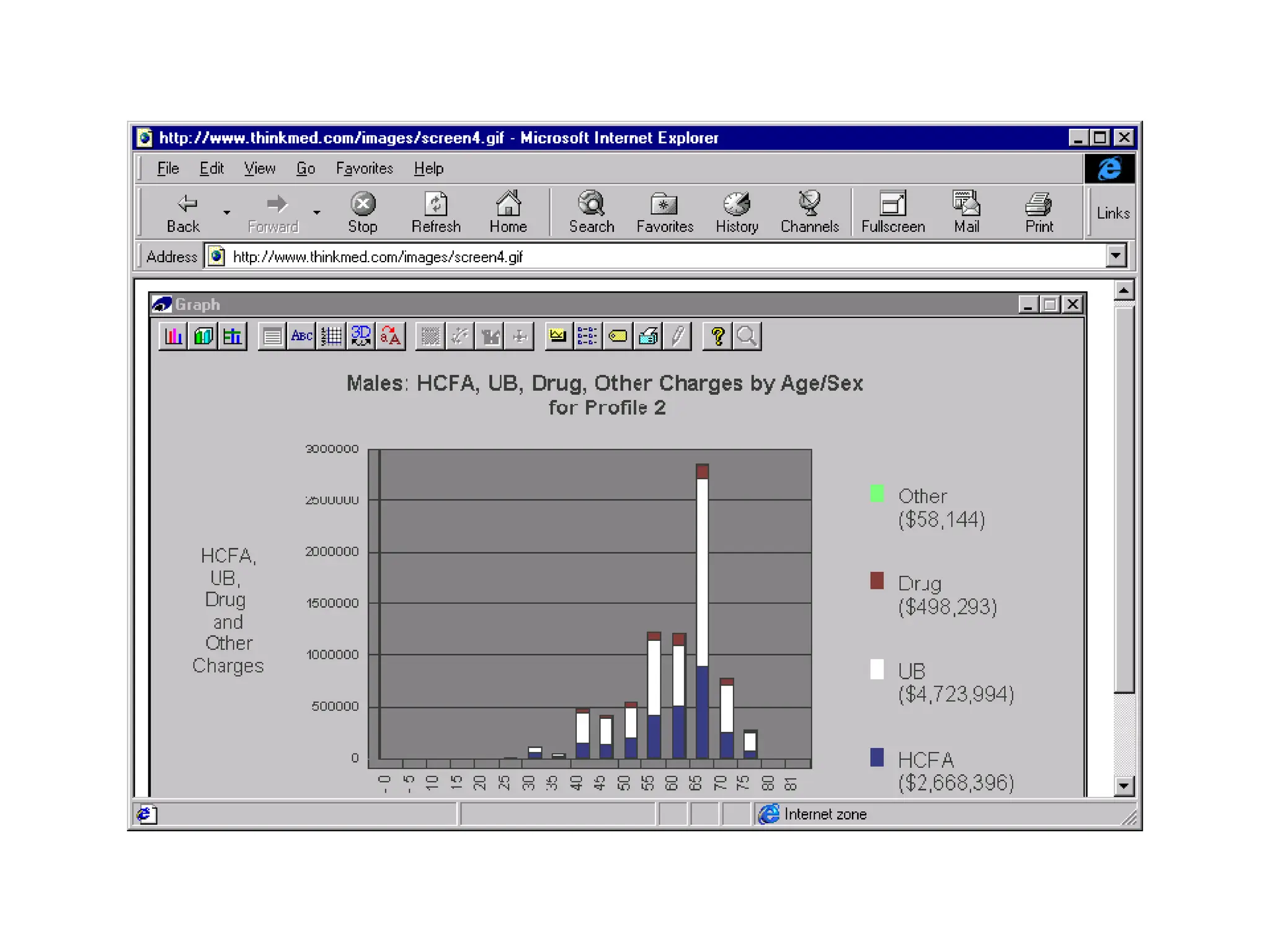The height and width of the screenshot is (952, 1270).
Task: Open the View menu
Action: click(x=259, y=169)
